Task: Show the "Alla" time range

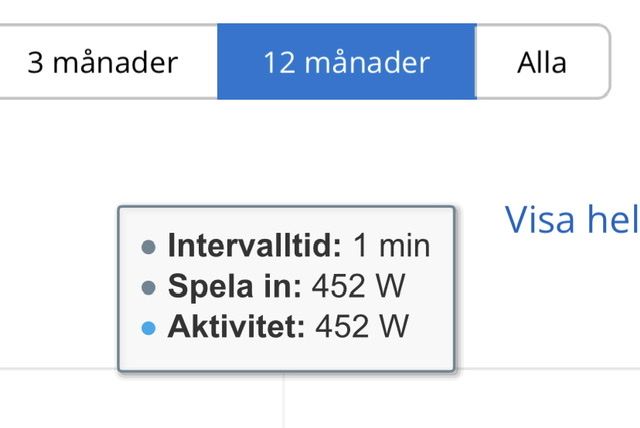Action: (x=542, y=62)
